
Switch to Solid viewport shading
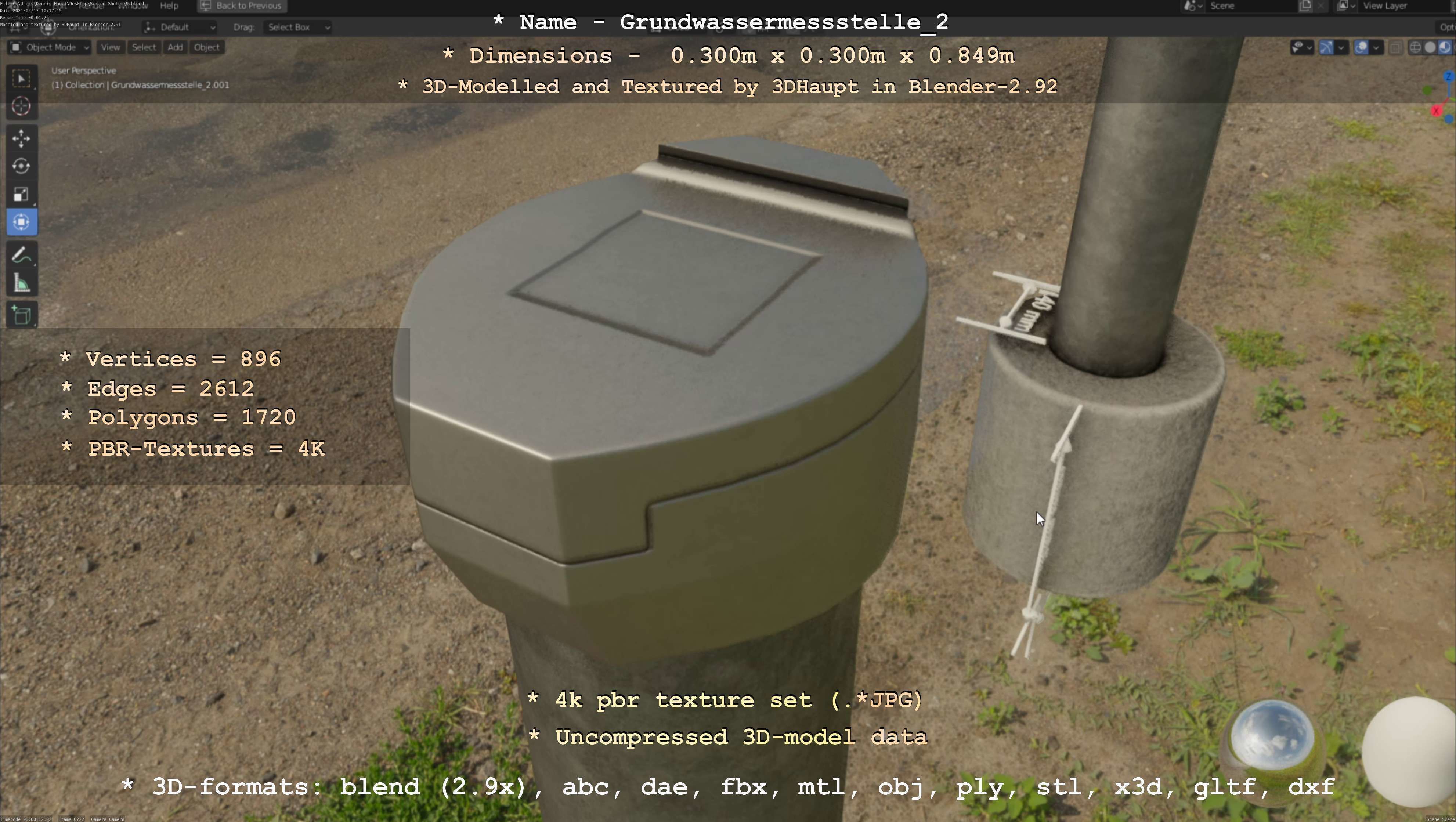[x=1430, y=47]
